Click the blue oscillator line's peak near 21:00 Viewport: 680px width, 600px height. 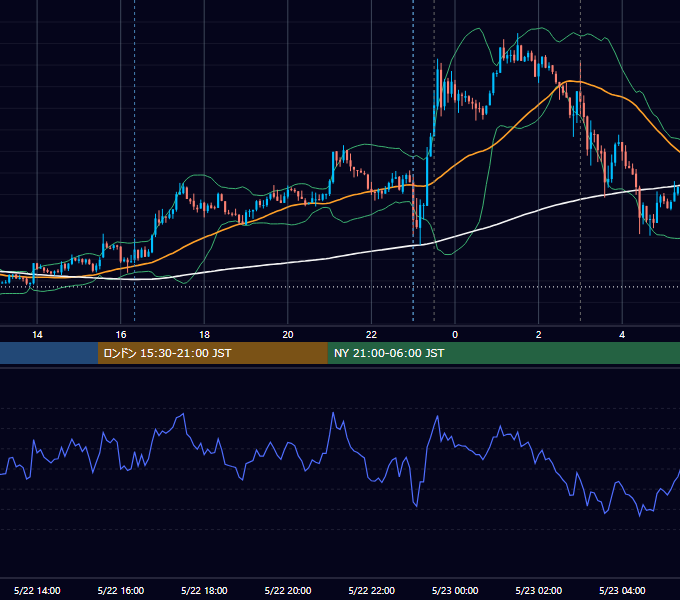(x=333, y=413)
